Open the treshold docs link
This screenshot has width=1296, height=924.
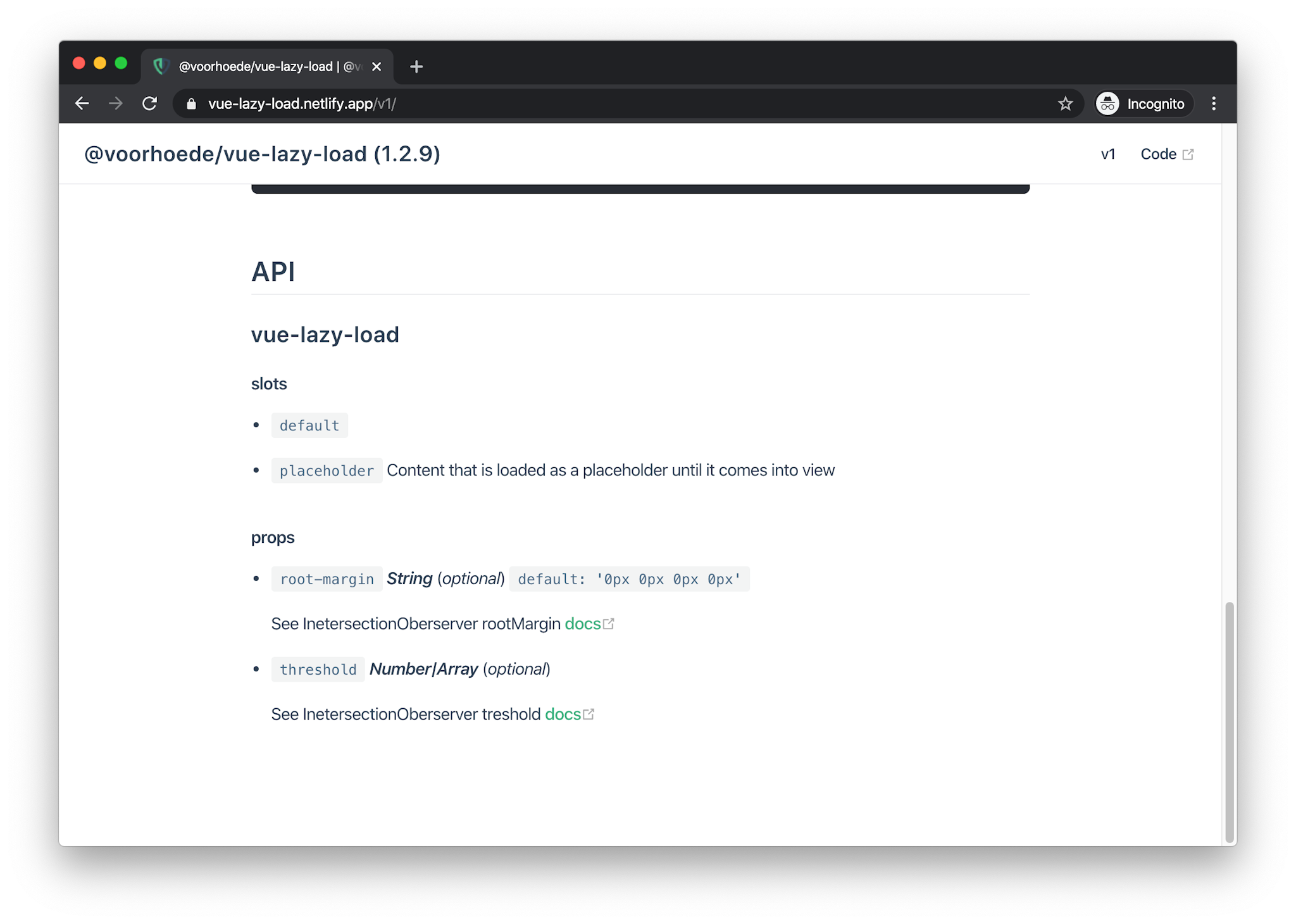pos(563,714)
